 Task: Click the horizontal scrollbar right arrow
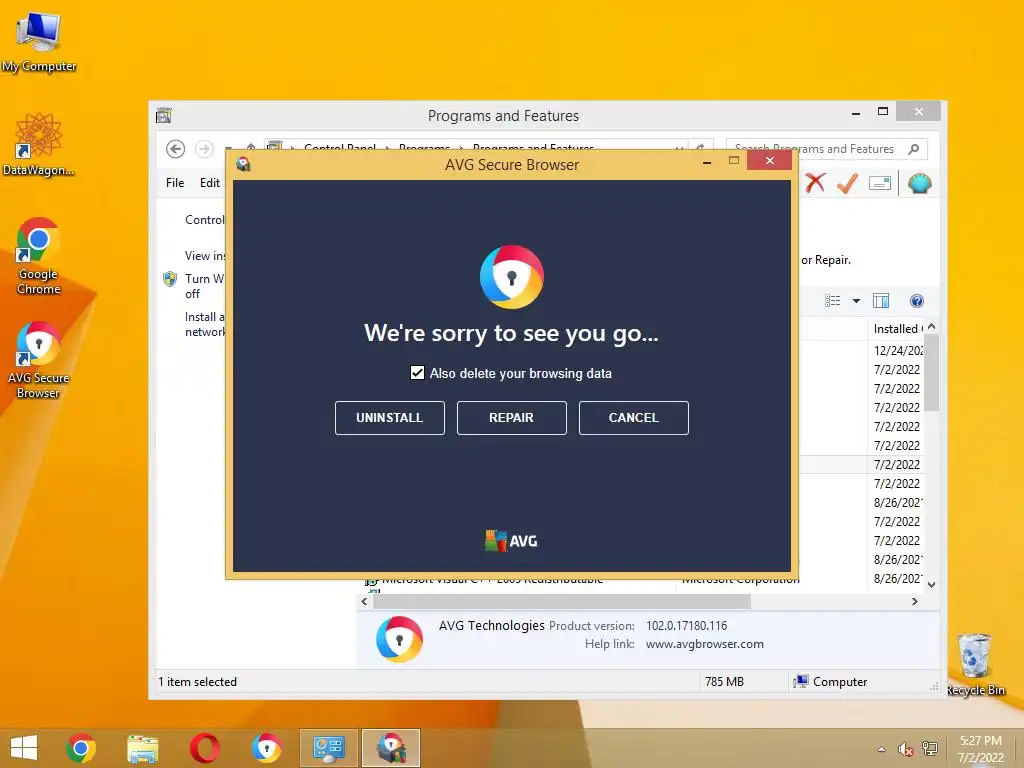(x=915, y=601)
